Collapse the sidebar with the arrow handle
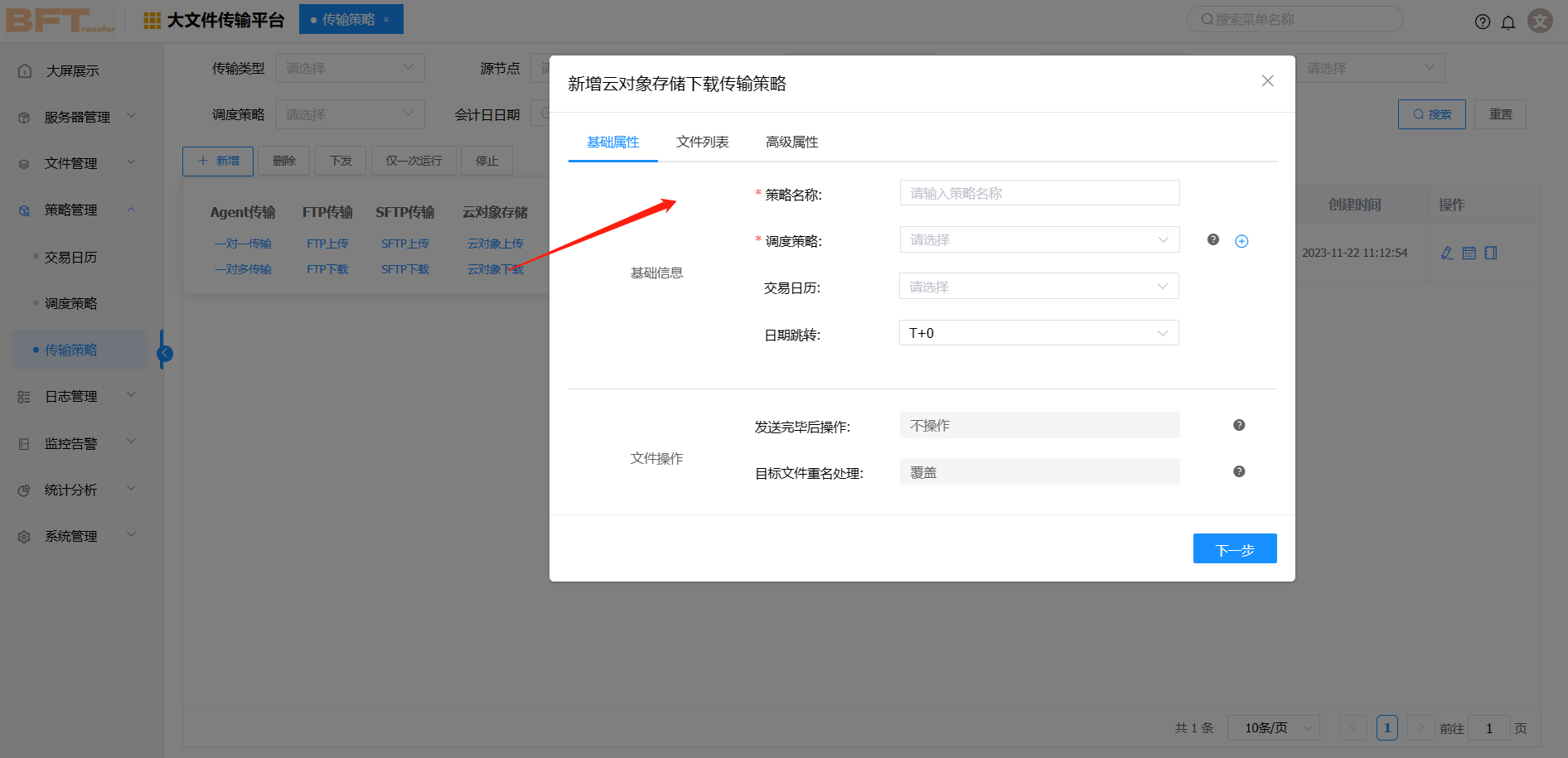Screen dimensions: 1568x758 click(165, 354)
